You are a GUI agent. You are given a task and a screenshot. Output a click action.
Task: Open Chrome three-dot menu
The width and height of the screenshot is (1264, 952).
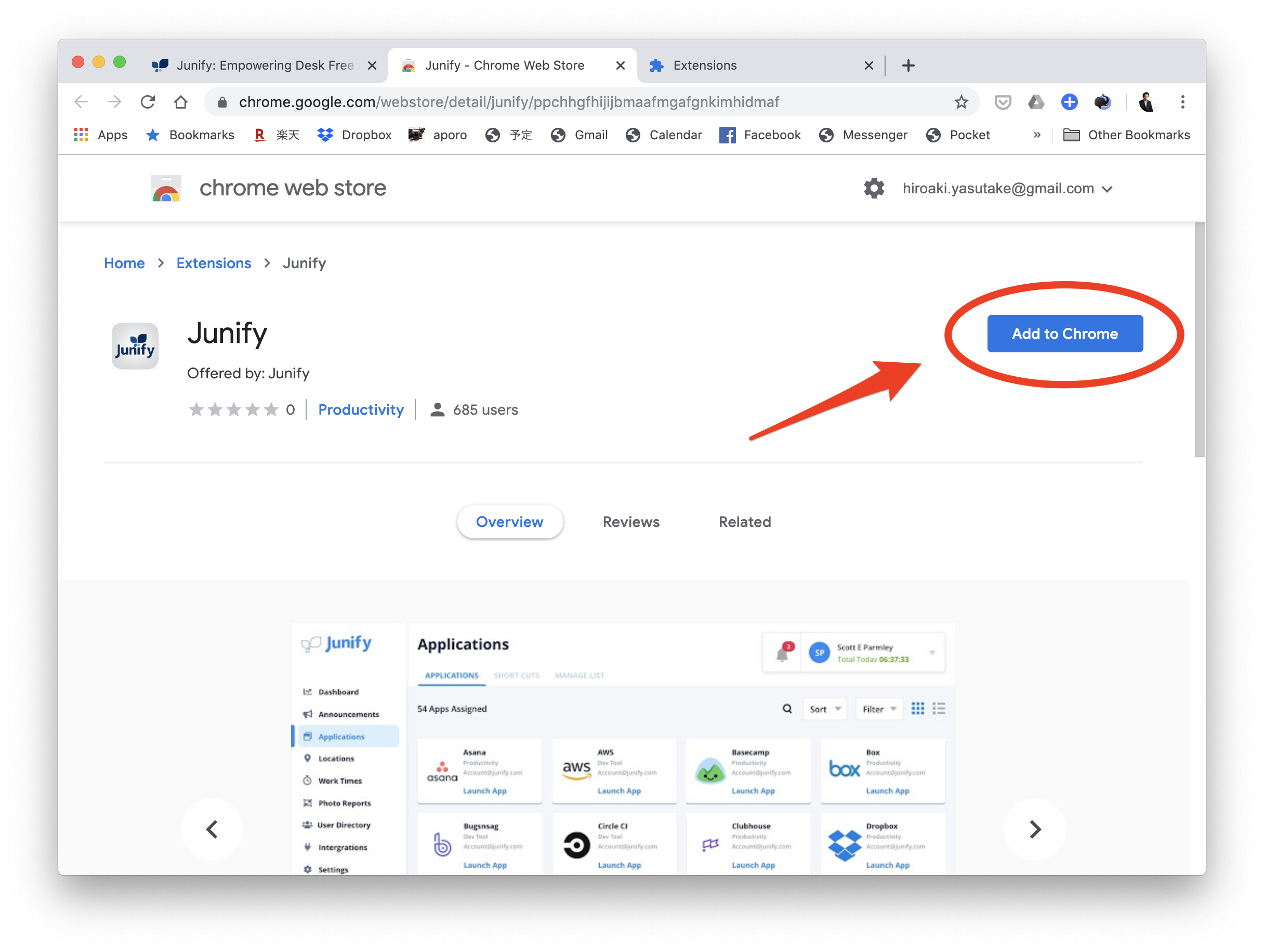tap(1182, 102)
